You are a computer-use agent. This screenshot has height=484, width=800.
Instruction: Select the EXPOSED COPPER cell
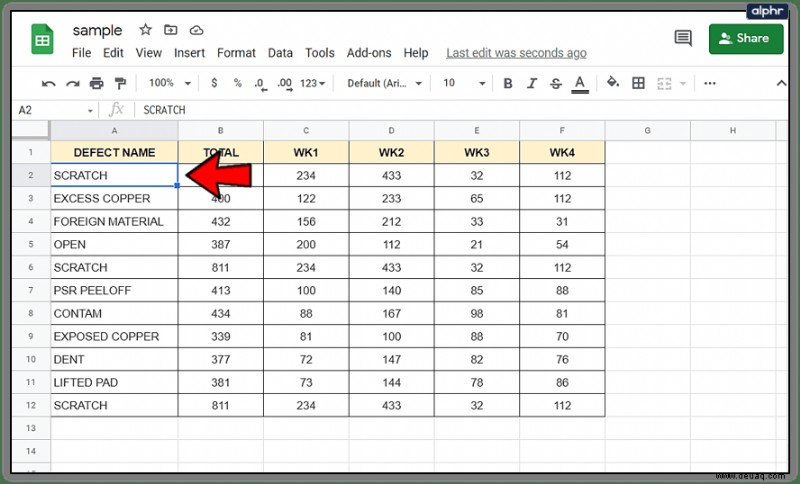pyautogui.click(x=114, y=337)
